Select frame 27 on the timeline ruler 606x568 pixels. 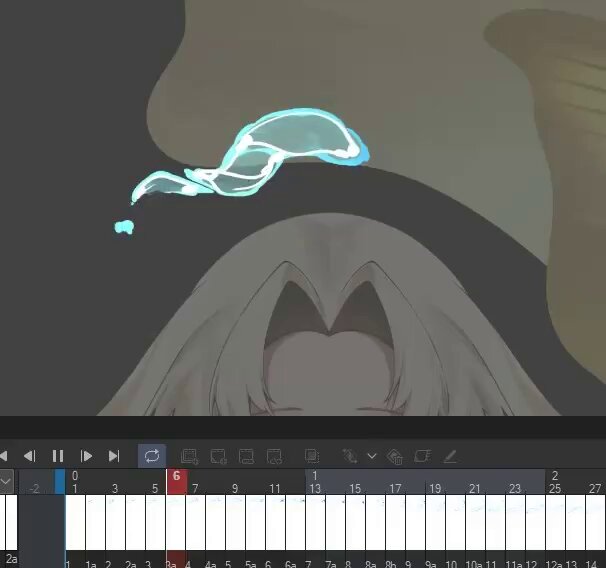pos(595,489)
